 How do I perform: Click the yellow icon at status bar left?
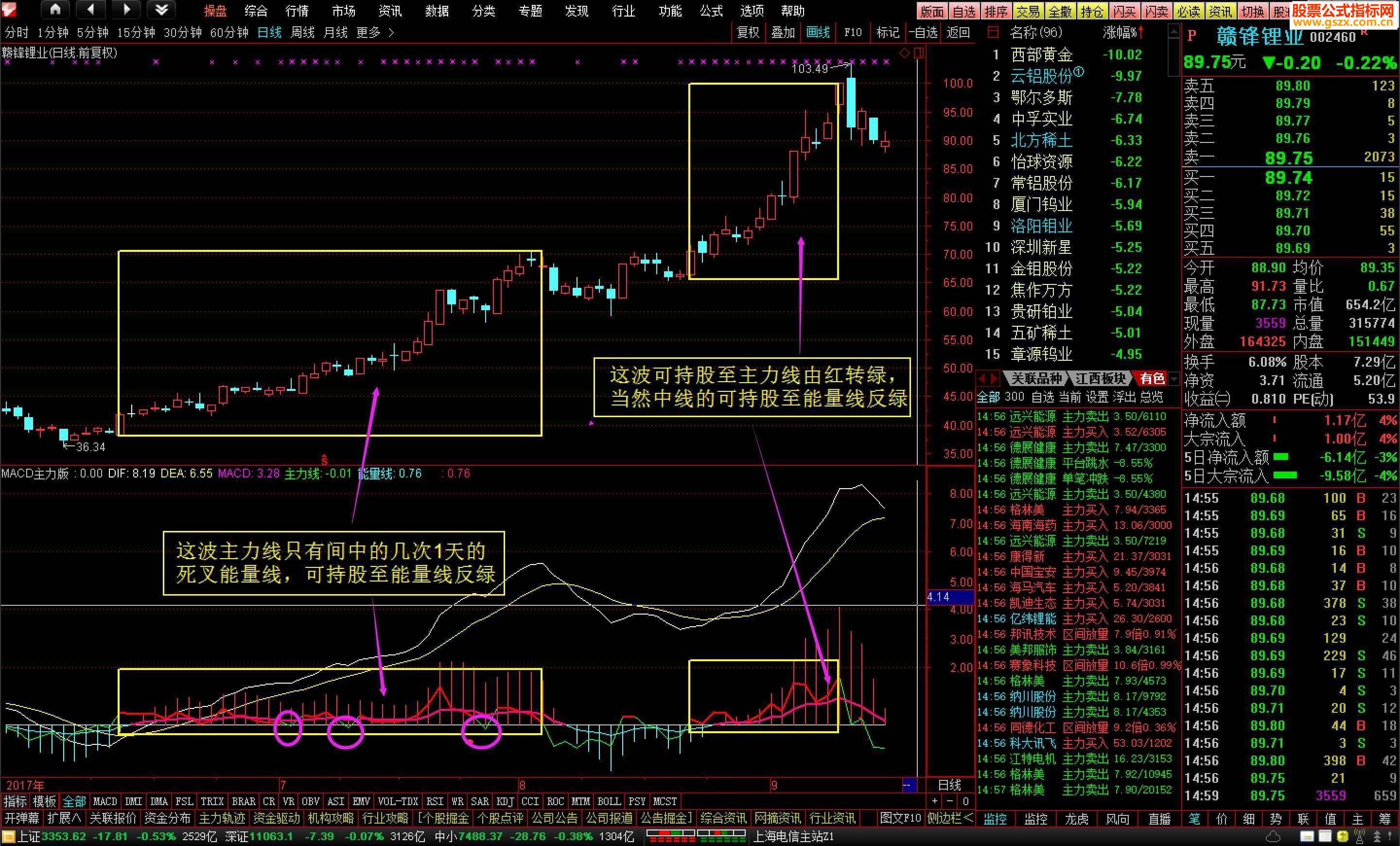tap(9, 836)
